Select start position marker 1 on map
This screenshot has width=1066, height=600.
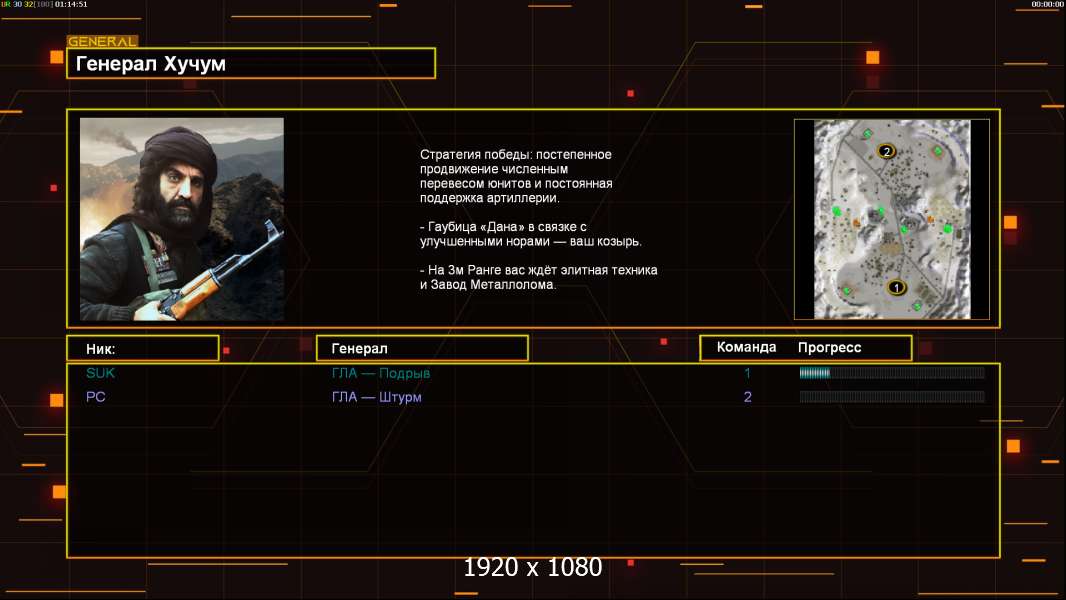(x=896, y=287)
